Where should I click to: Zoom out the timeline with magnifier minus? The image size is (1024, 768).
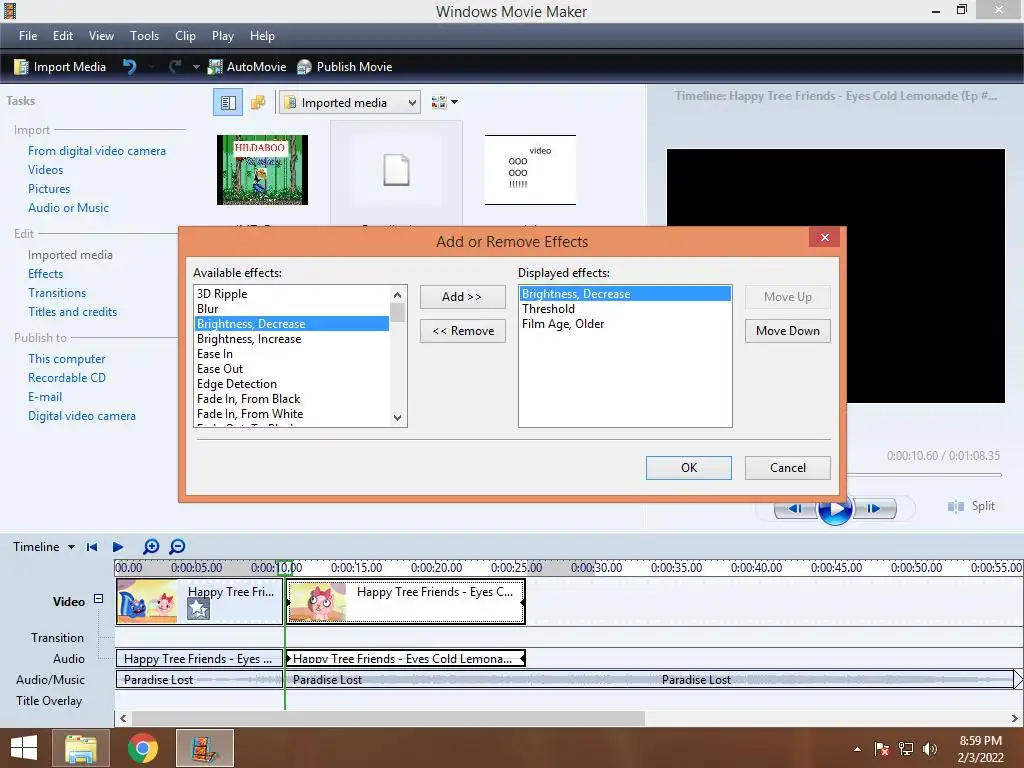click(177, 547)
